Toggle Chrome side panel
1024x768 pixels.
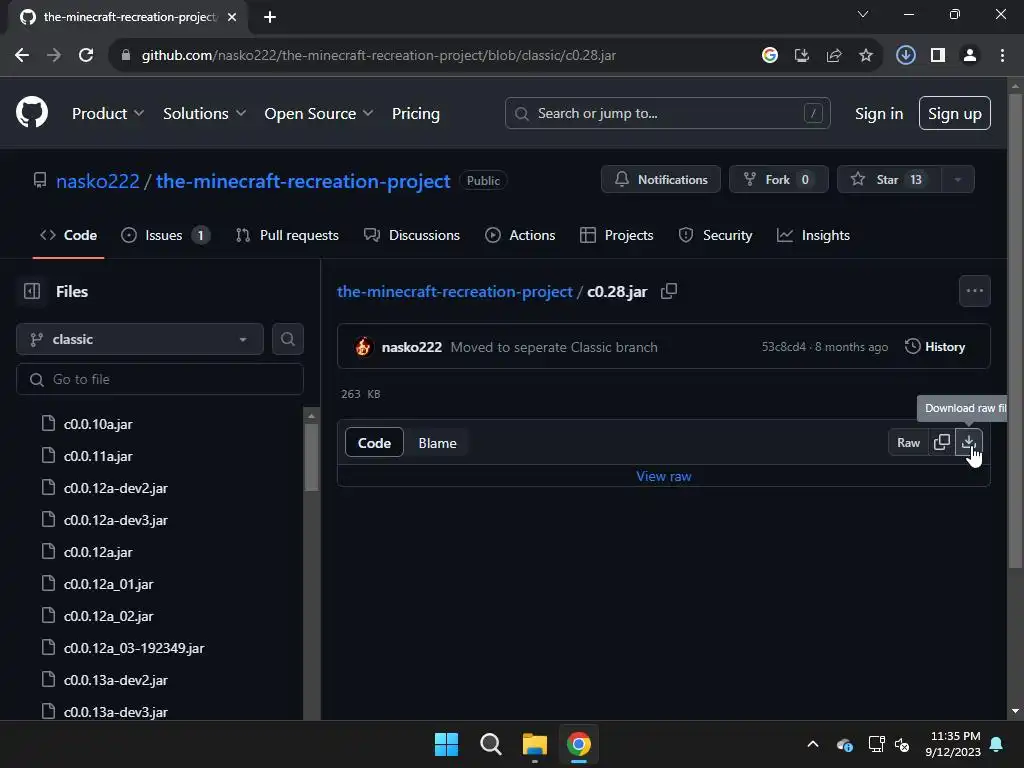[x=938, y=55]
